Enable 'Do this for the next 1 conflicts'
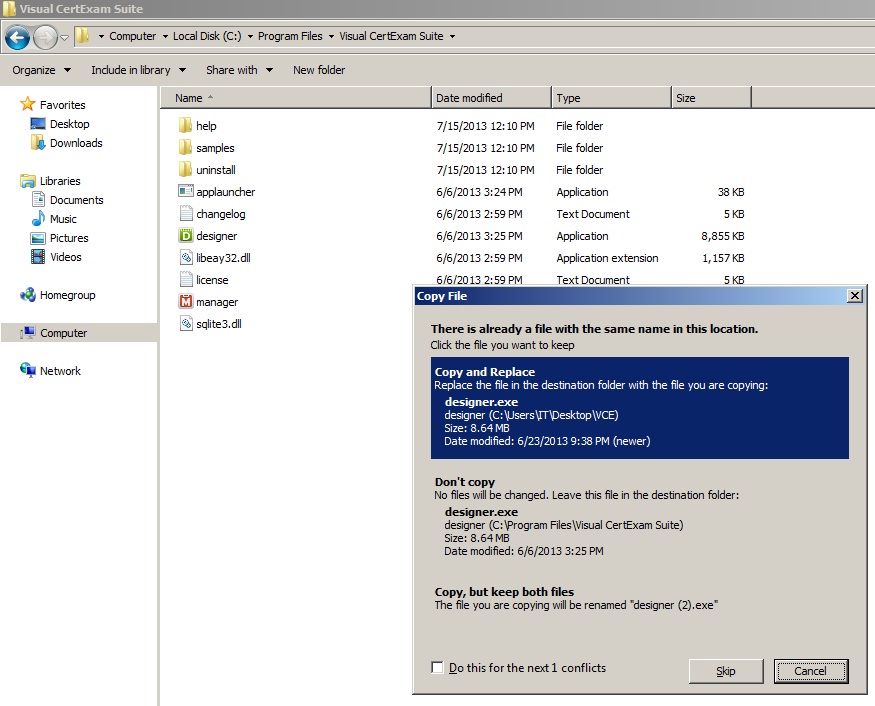Screen dimensions: 875x706 438,667
